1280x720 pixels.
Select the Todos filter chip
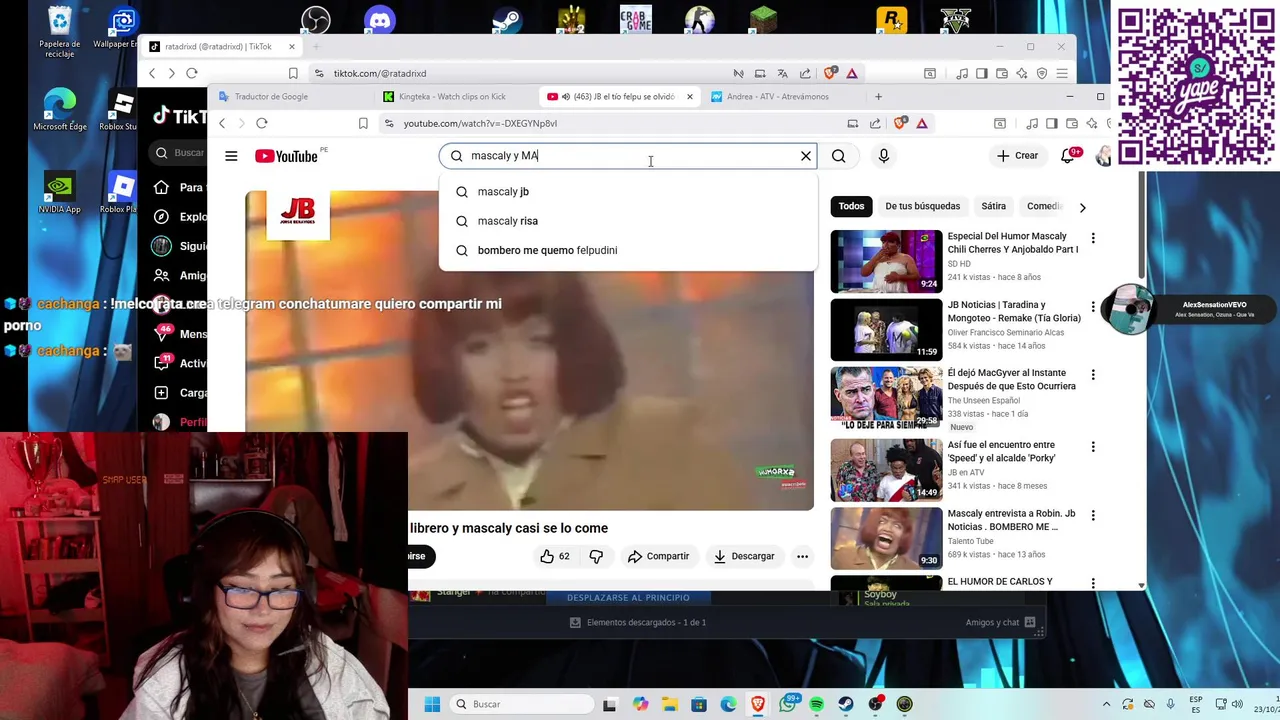851,206
